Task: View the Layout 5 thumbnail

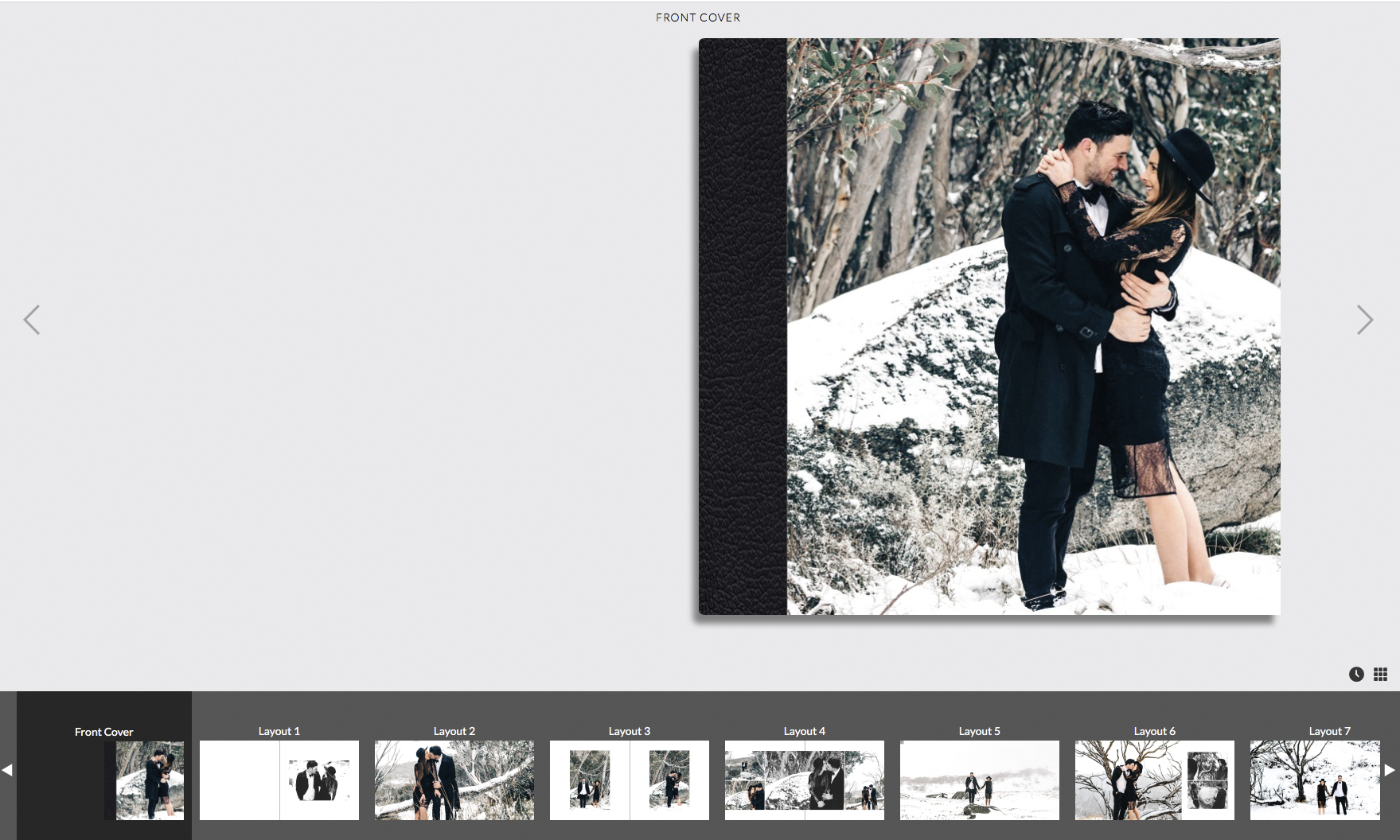Action: tap(979, 780)
